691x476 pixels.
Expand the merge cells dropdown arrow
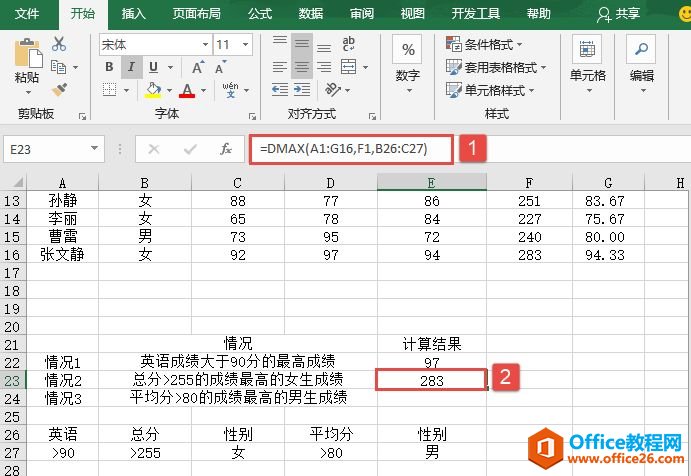click(365, 67)
